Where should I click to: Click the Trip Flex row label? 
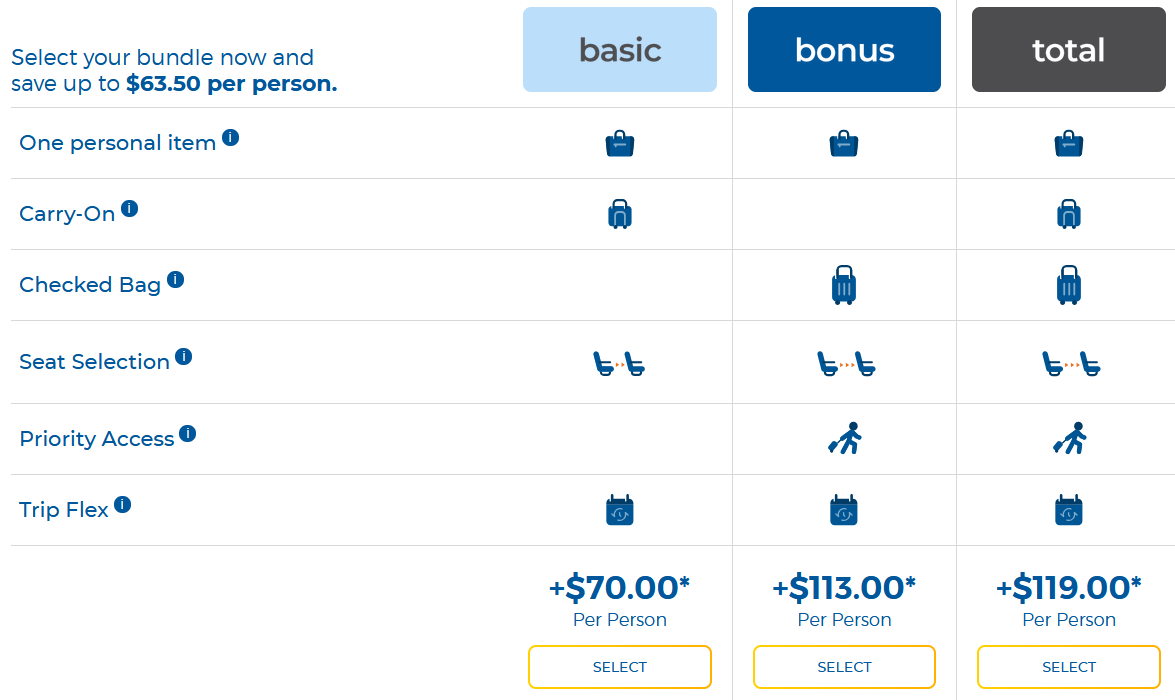[x=64, y=510]
